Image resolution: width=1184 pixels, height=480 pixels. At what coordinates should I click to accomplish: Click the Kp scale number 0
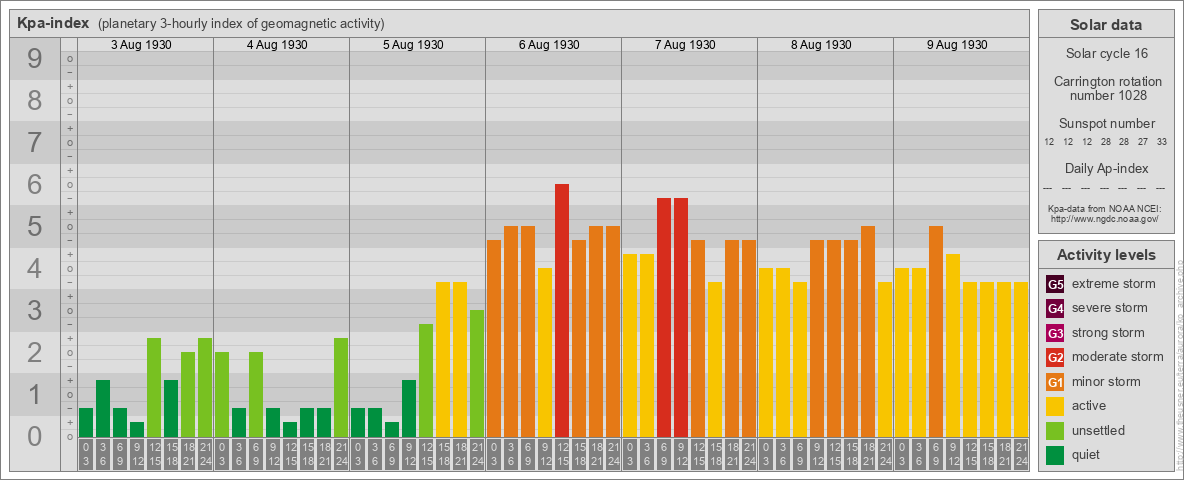34,436
